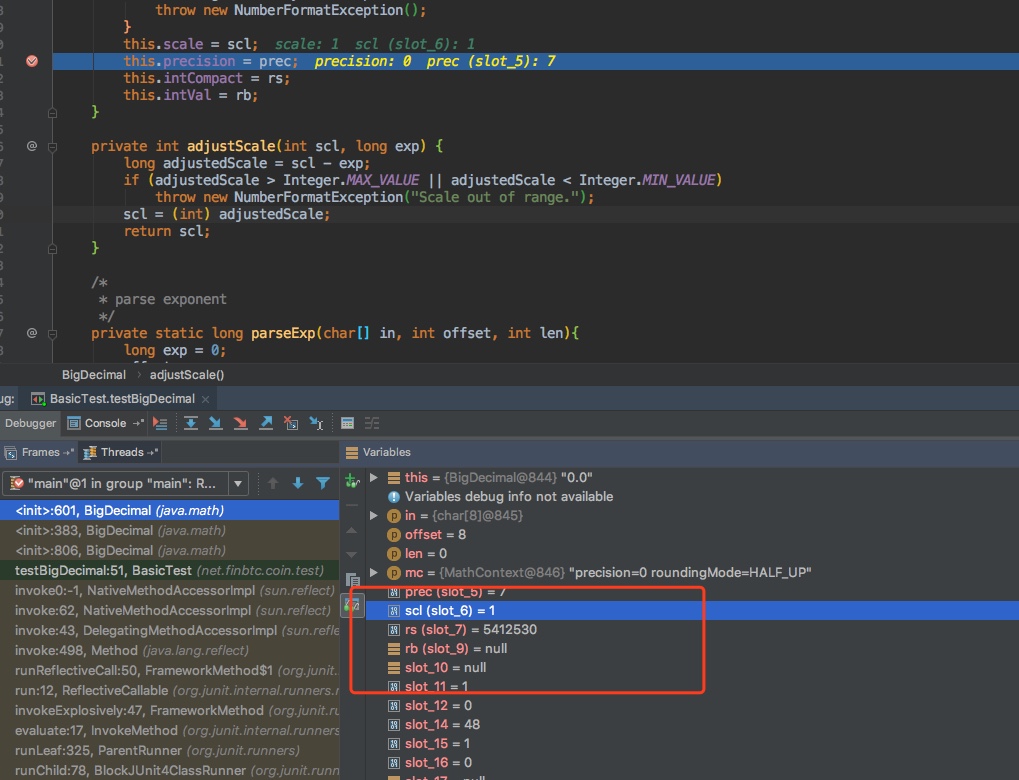Click the remove watch minus icon
The image size is (1019, 780).
[352, 505]
